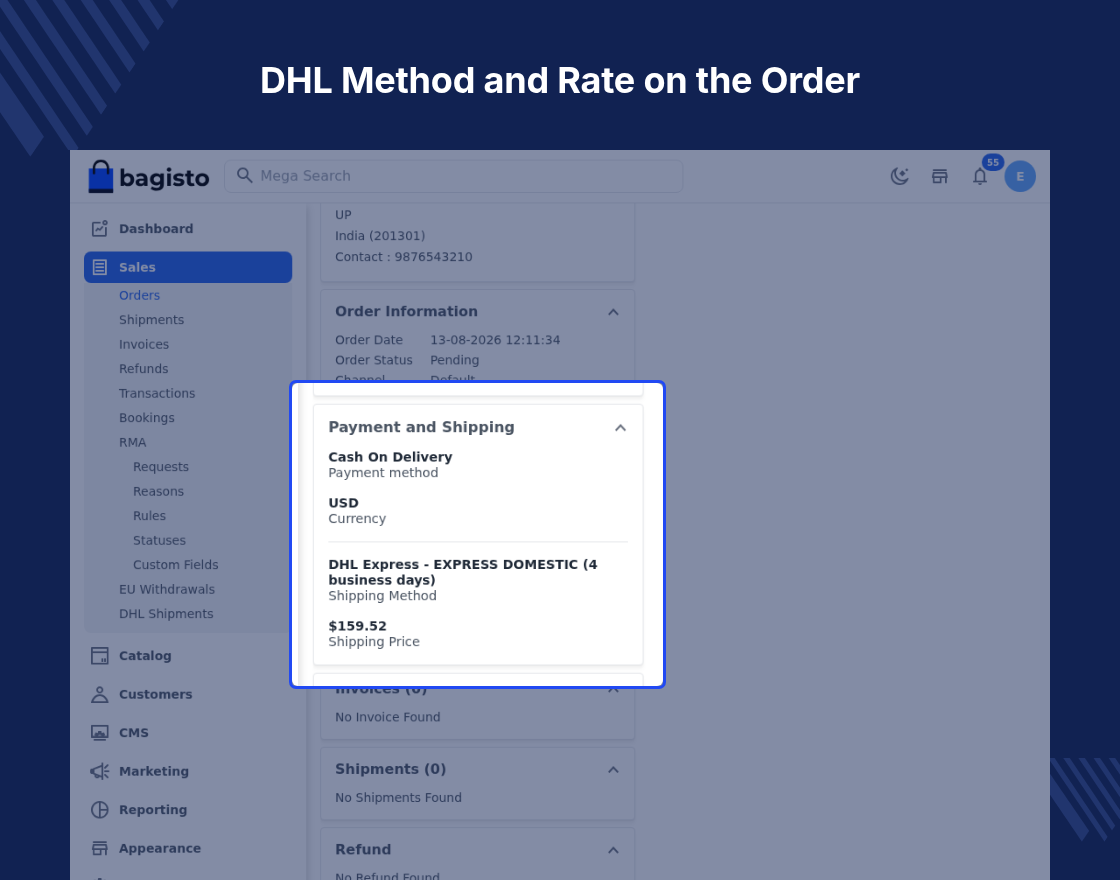1120x880 pixels.
Task: Click the Appearance sidebar icon
Action: pyautogui.click(x=99, y=849)
